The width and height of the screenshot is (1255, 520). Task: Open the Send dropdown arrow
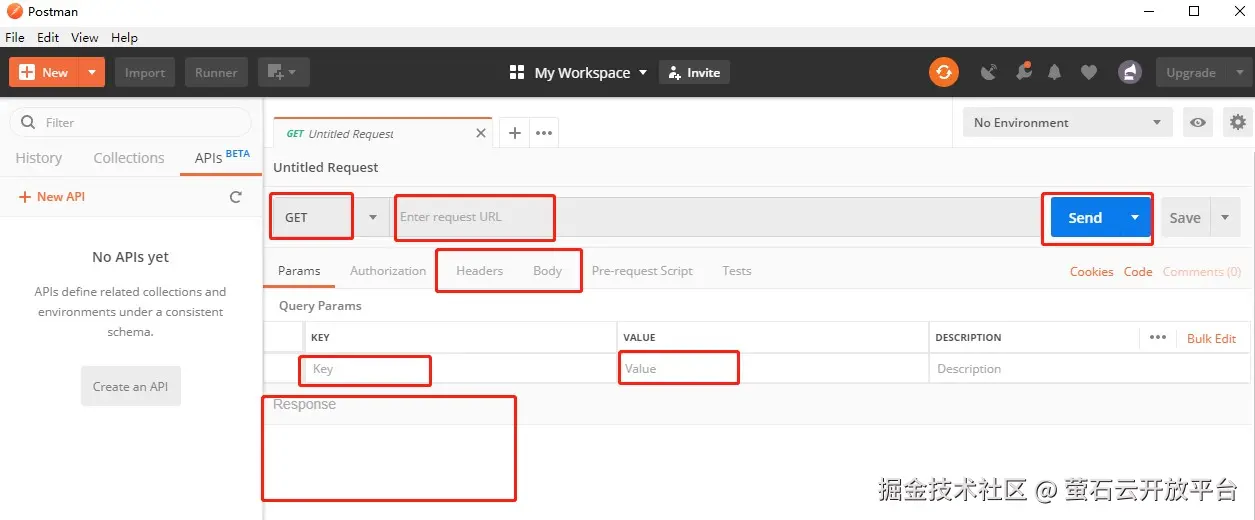pyautogui.click(x=1135, y=217)
